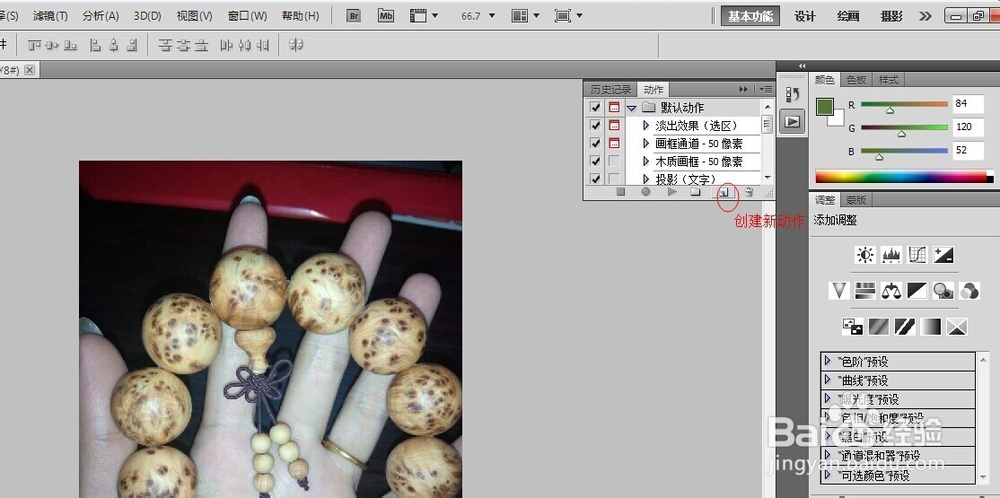Image resolution: width=1000 pixels, height=498 pixels.
Task: Create a new action set folder
Action: coord(696,192)
